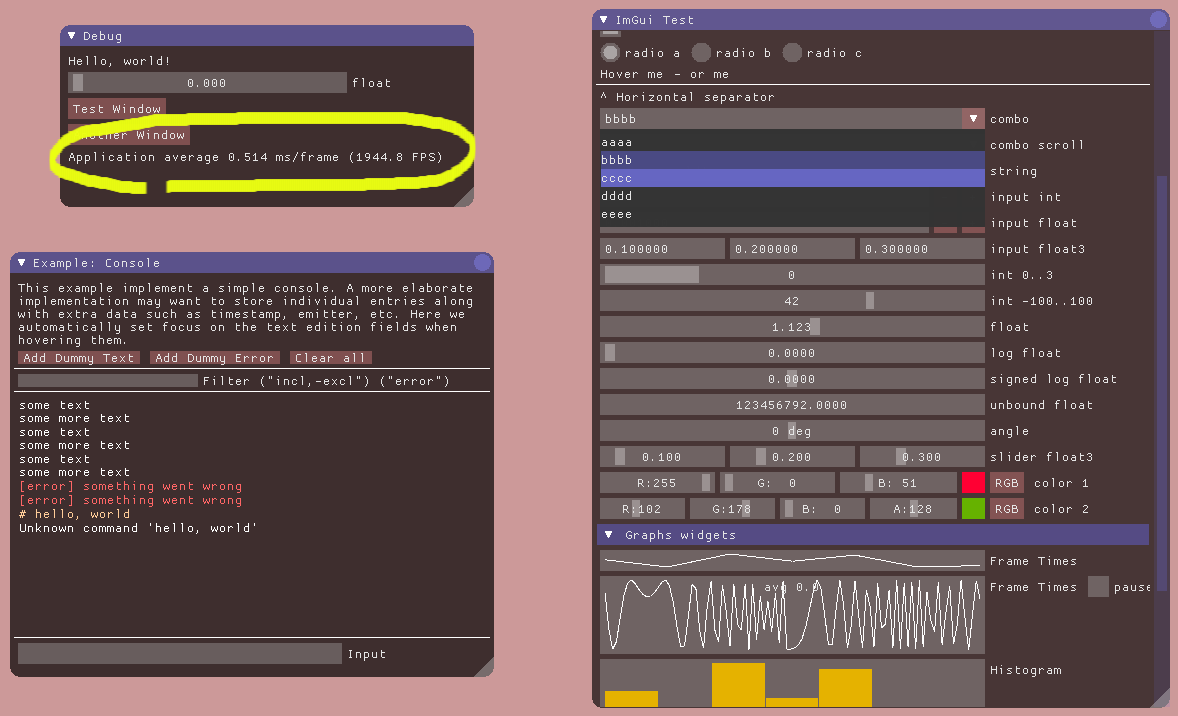Collapse the Horizontal separator section
Screen dimensions: 1178x716
(x=604, y=97)
